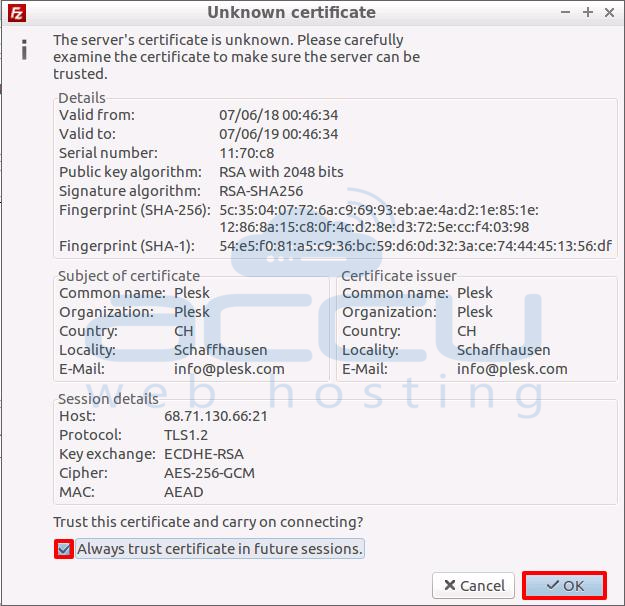The width and height of the screenshot is (625, 606).
Task: Select Cipher value AES-256-GCM
Action: click(210, 473)
